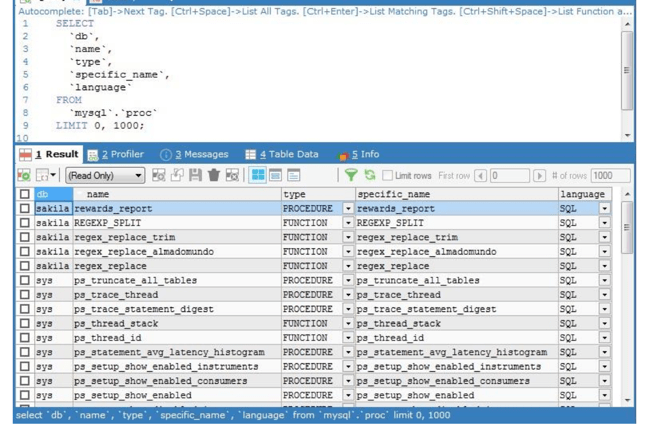Switch to grid view mode icon
The height and width of the screenshot is (431, 658).
[x=258, y=175]
